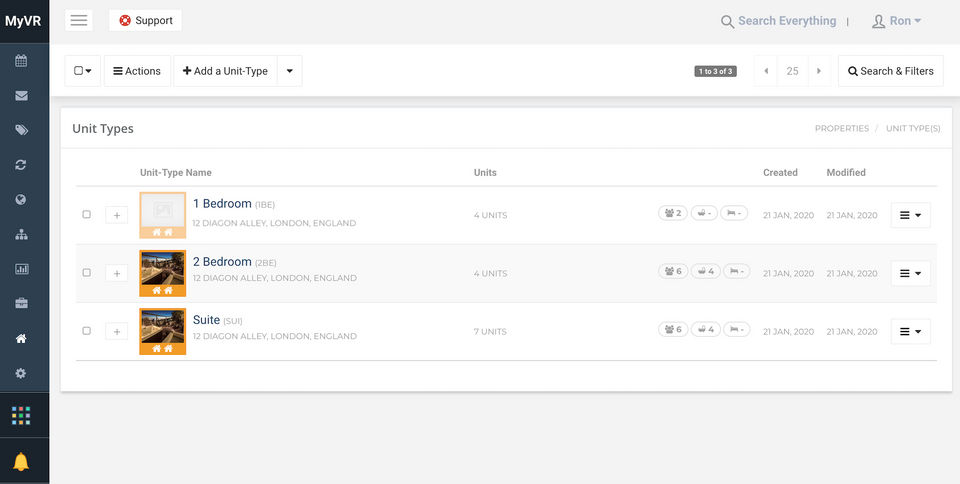Image resolution: width=960 pixels, height=484 pixels.
Task: Open the calendar from the sidebar
Action: coord(21,61)
